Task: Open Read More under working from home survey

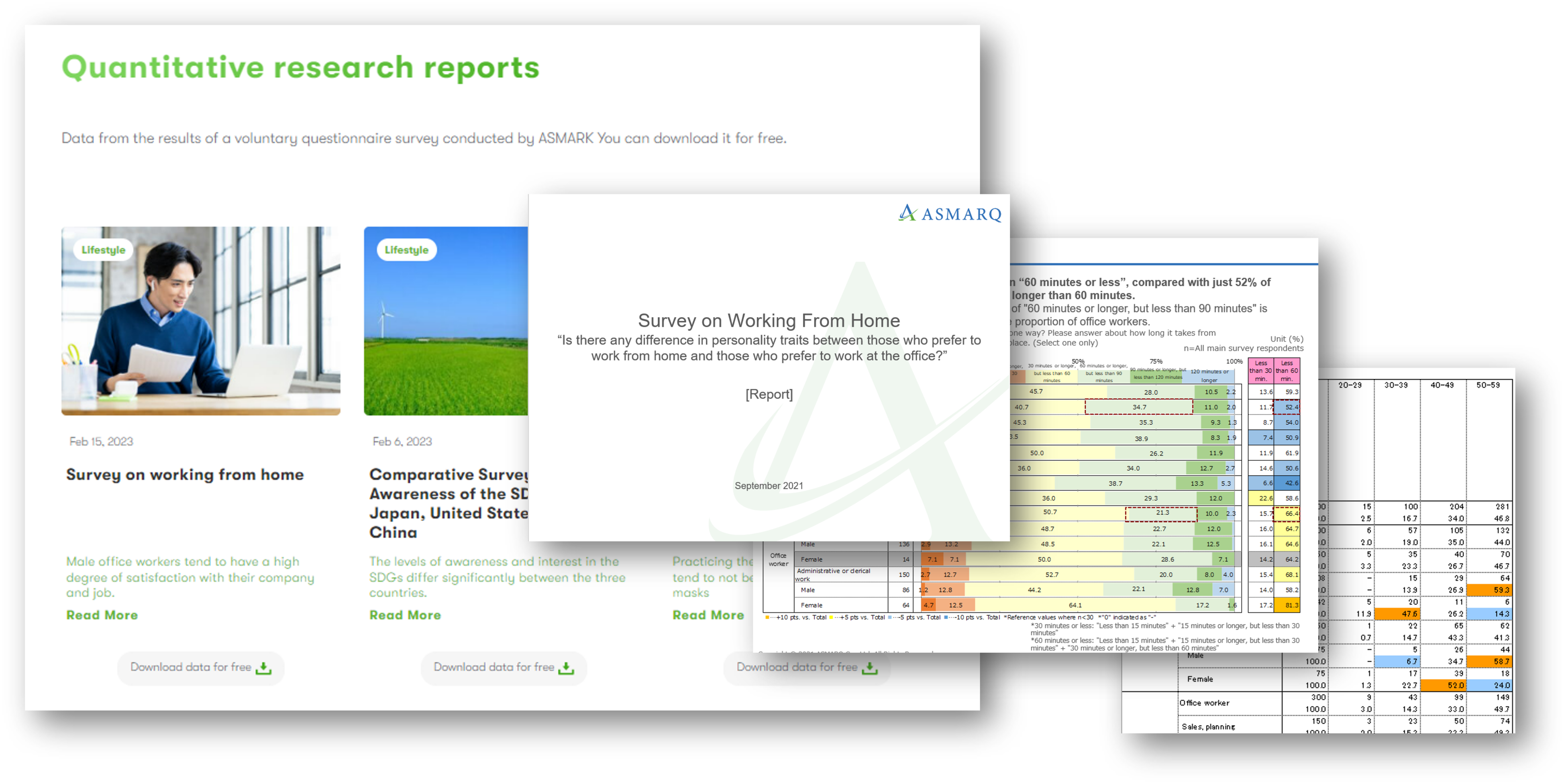Action: click(x=102, y=615)
